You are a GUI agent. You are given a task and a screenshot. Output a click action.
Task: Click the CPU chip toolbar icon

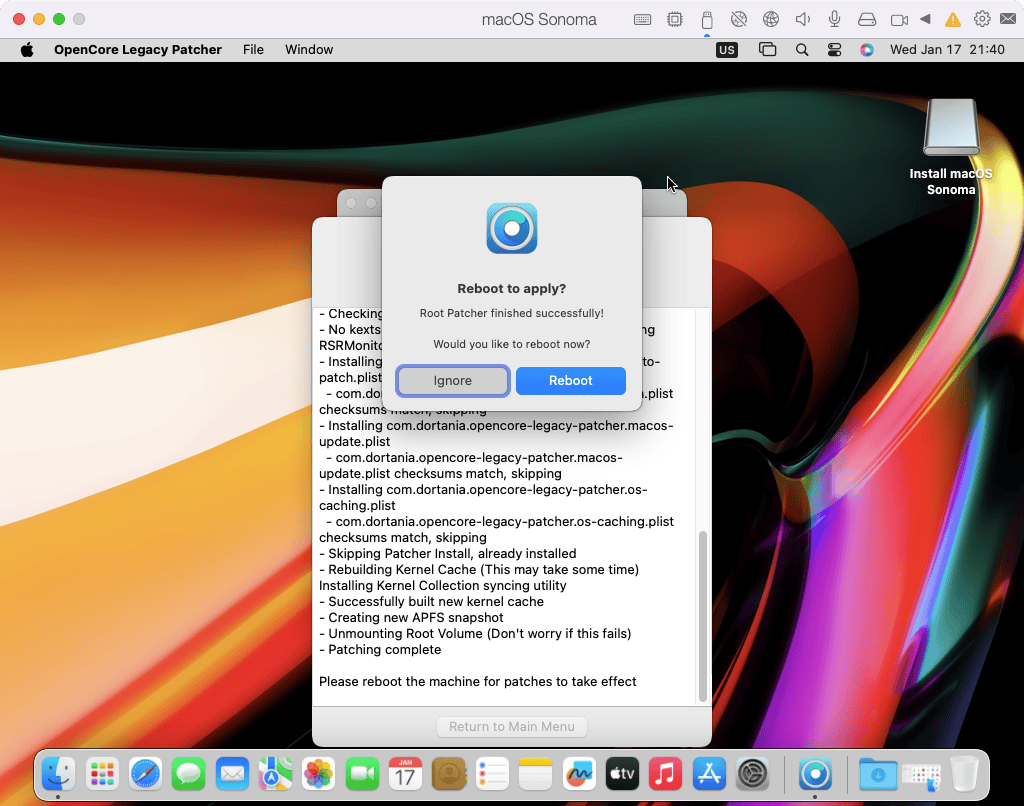pos(675,19)
